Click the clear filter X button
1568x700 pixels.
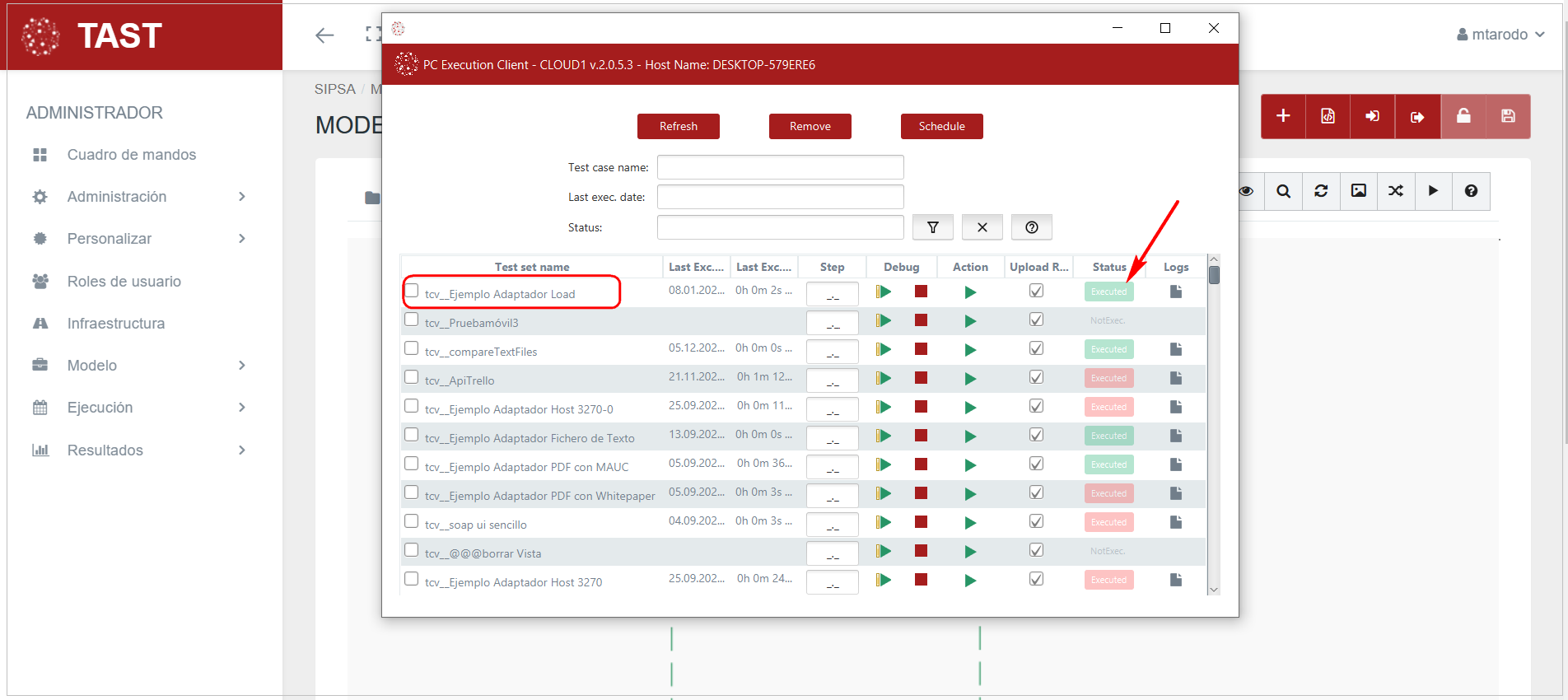(982, 227)
